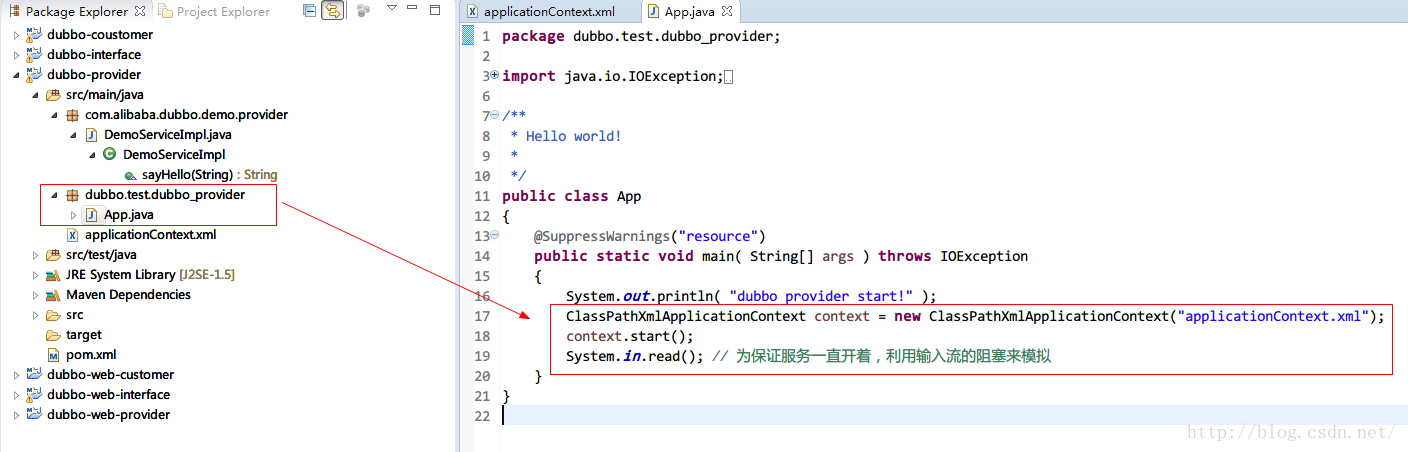Expand the src folder node
The height and width of the screenshot is (452, 1408).
tap(36, 315)
